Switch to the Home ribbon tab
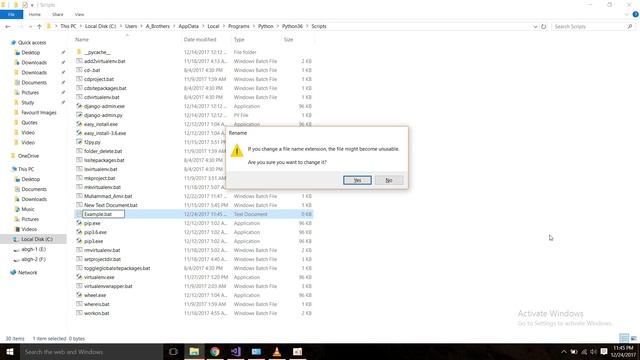 tap(35, 14)
